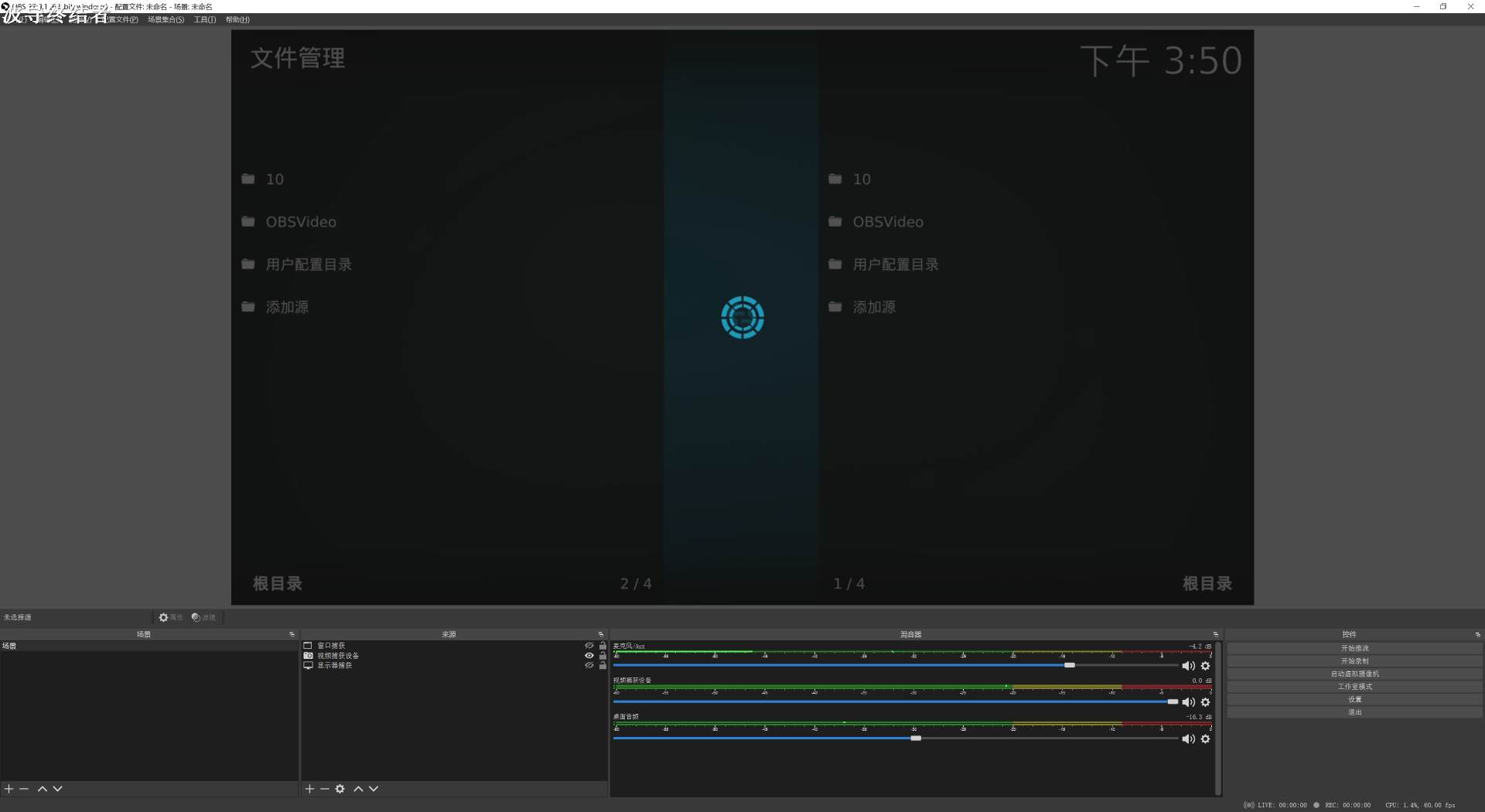This screenshot has width=1485, height=812.
Task: Add a new scene with the plus icon
Action: pyautogui.click(x=9, y=789)
